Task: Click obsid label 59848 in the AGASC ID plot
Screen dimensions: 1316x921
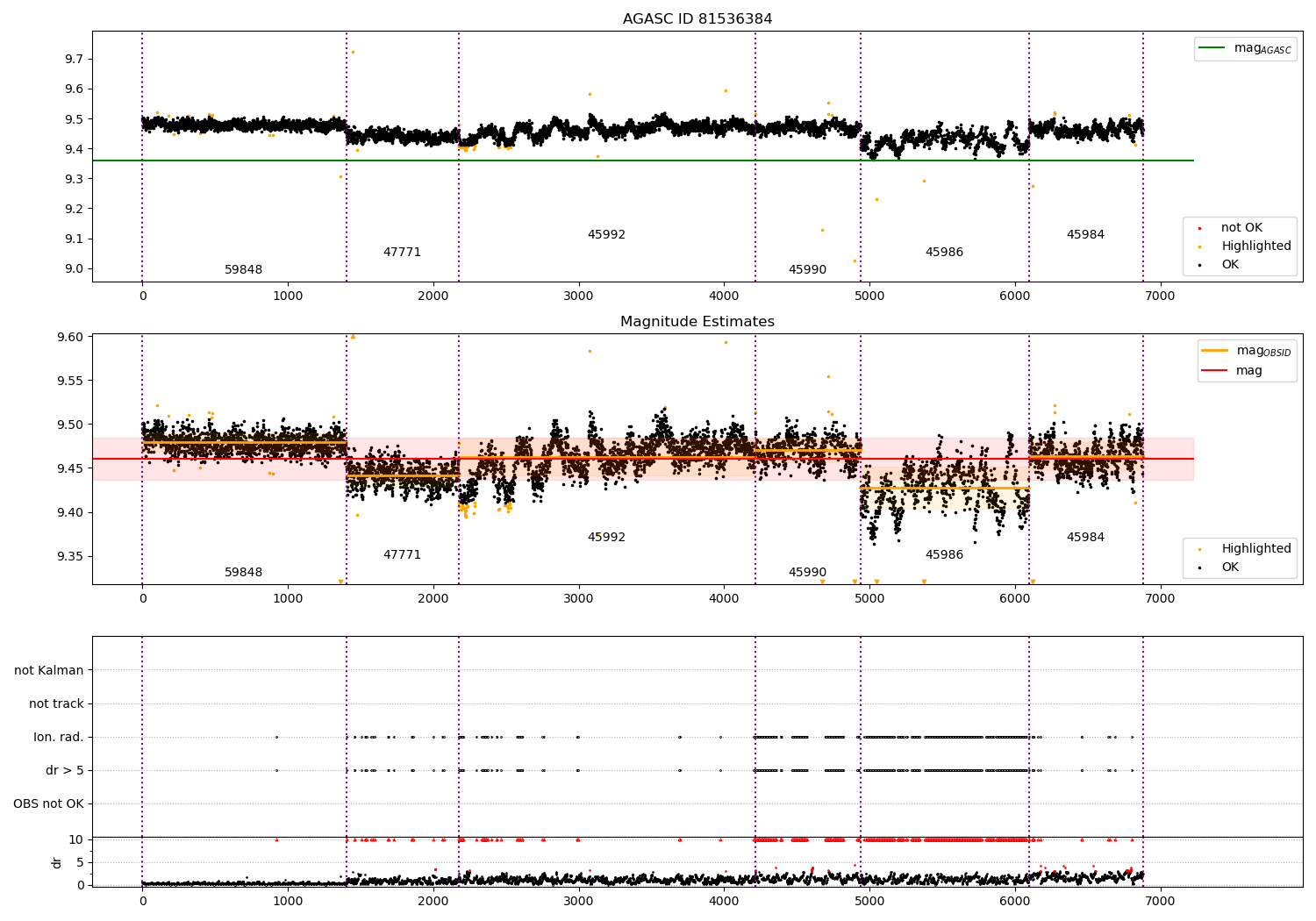Action: pos(244,270)
